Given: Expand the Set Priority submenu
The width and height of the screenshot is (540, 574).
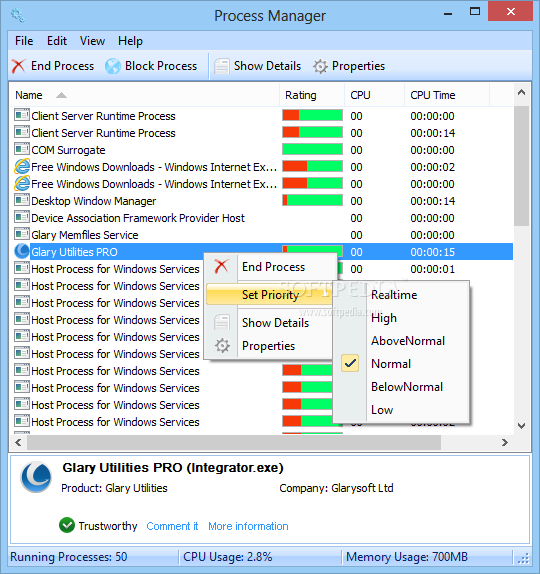Looking at the screenshot, I should [269, 295].
